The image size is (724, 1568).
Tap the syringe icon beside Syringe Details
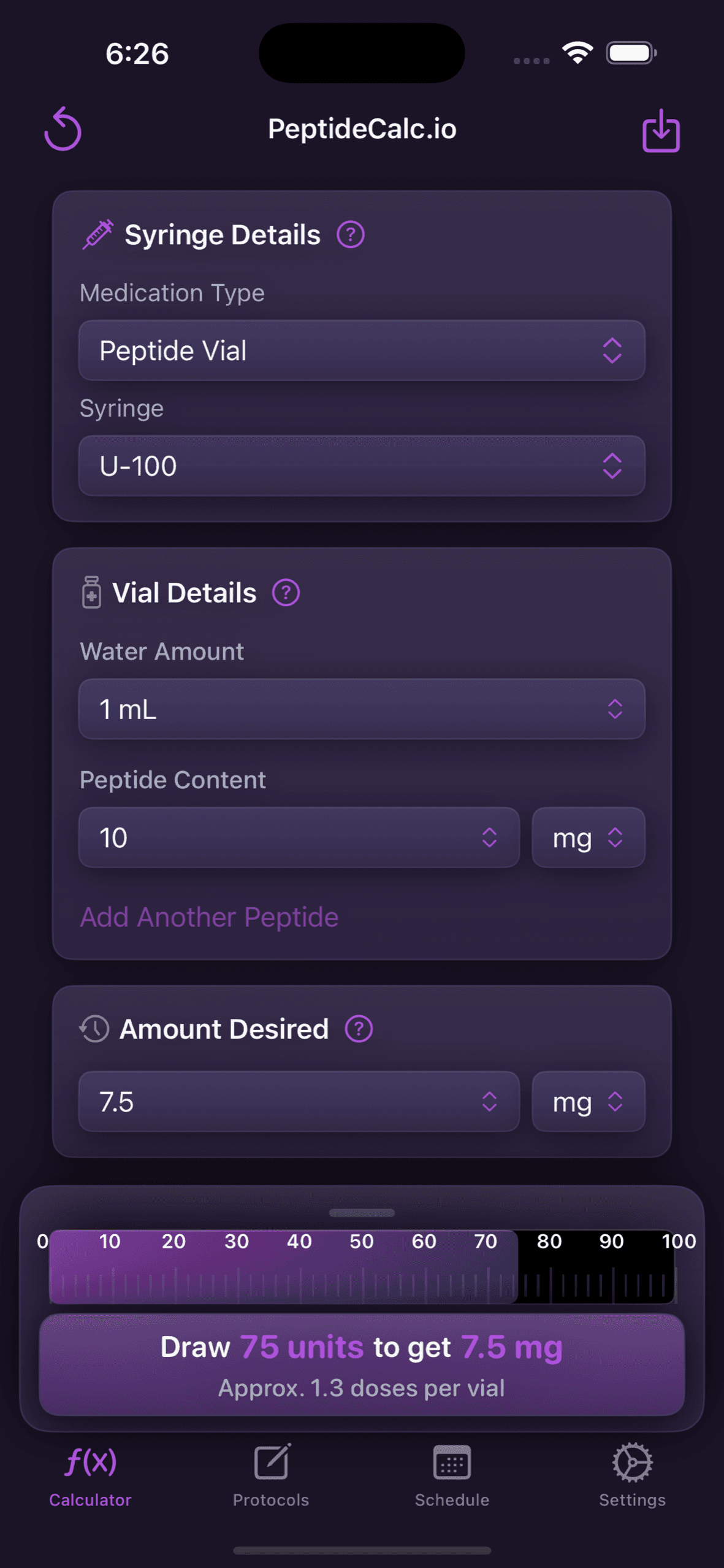97,234
